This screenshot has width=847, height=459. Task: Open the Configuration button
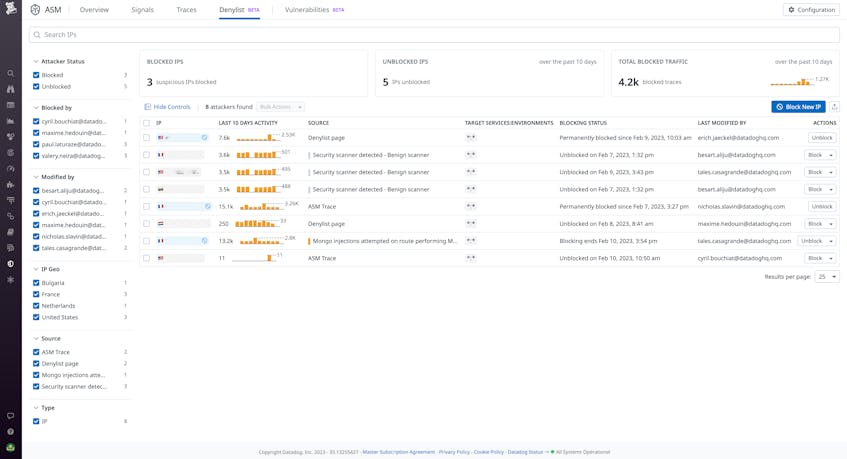tap(811, 10)
